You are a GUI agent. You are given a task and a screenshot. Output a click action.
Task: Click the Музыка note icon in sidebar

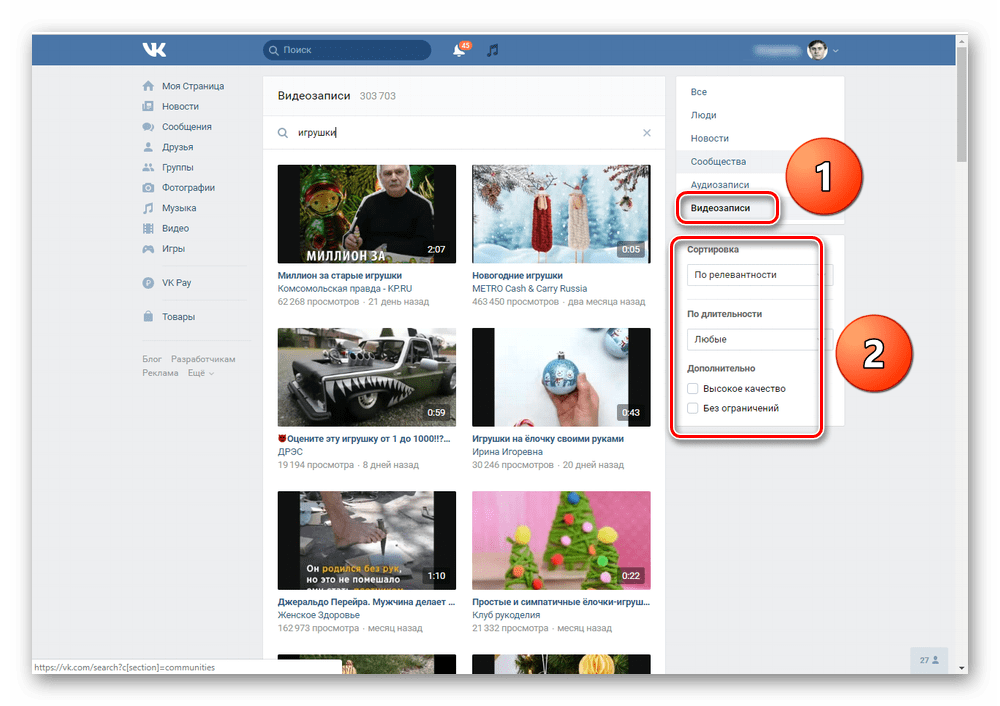[148, 209]
